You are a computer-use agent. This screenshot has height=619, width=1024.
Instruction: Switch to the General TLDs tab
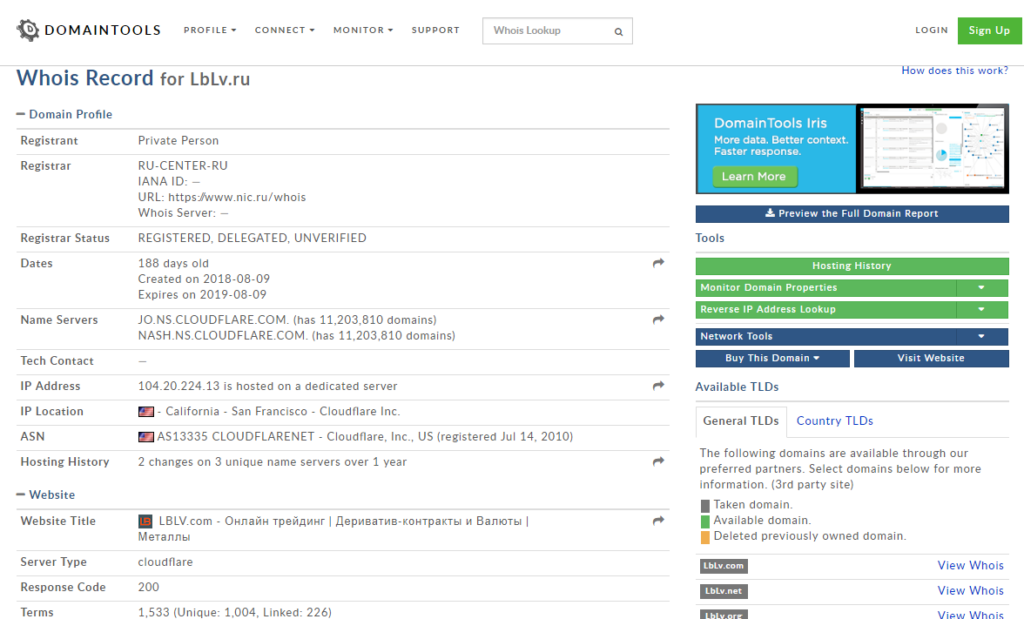(x=741, y=421)
